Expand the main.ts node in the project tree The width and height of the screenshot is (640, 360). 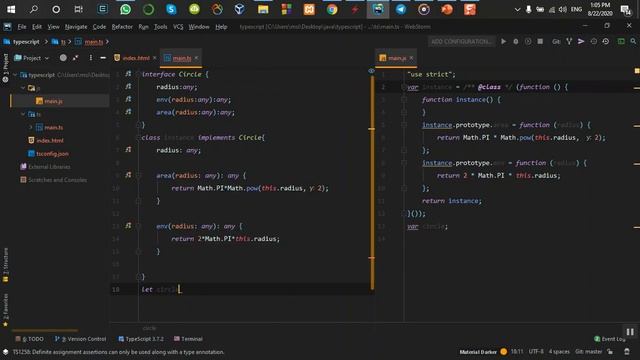coord(31,127)
